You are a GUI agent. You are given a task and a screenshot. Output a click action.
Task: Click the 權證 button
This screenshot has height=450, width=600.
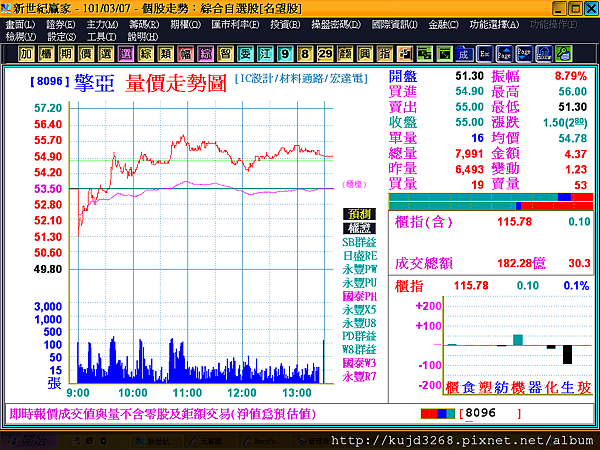coord(359,228)
